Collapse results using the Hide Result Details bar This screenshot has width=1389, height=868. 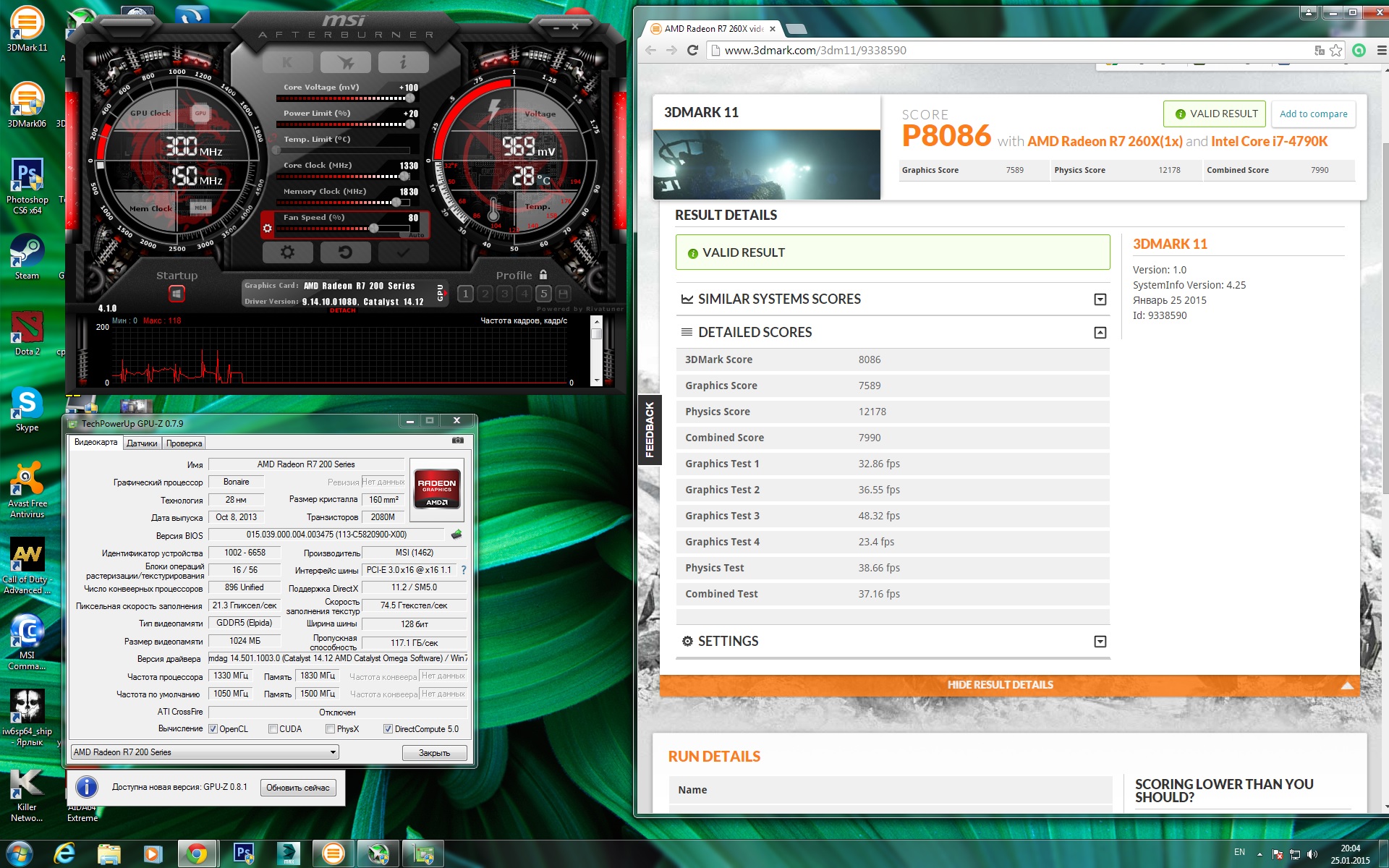pos(1009,685)
